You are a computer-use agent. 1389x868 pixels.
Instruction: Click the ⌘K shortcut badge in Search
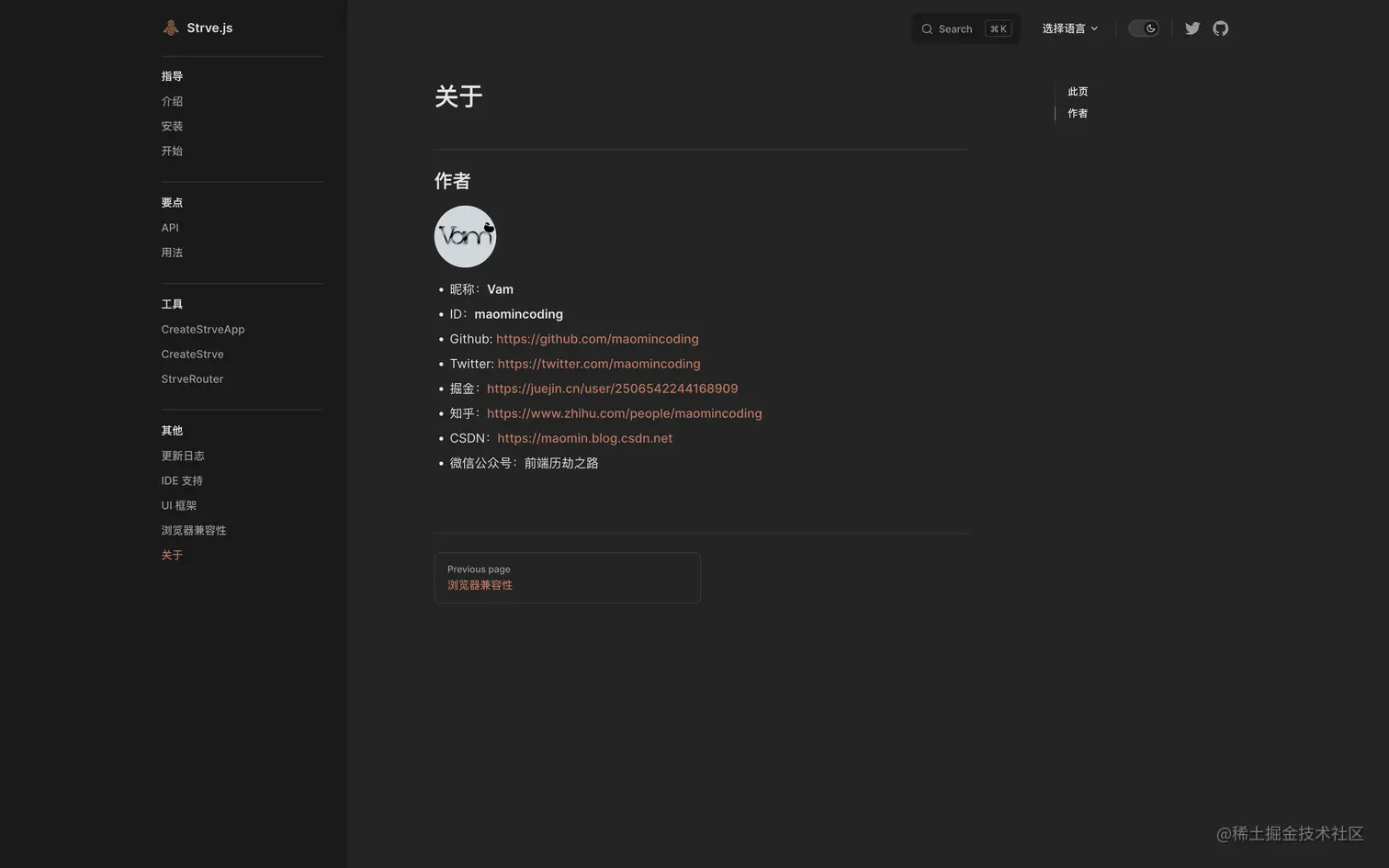coord(999,28)
